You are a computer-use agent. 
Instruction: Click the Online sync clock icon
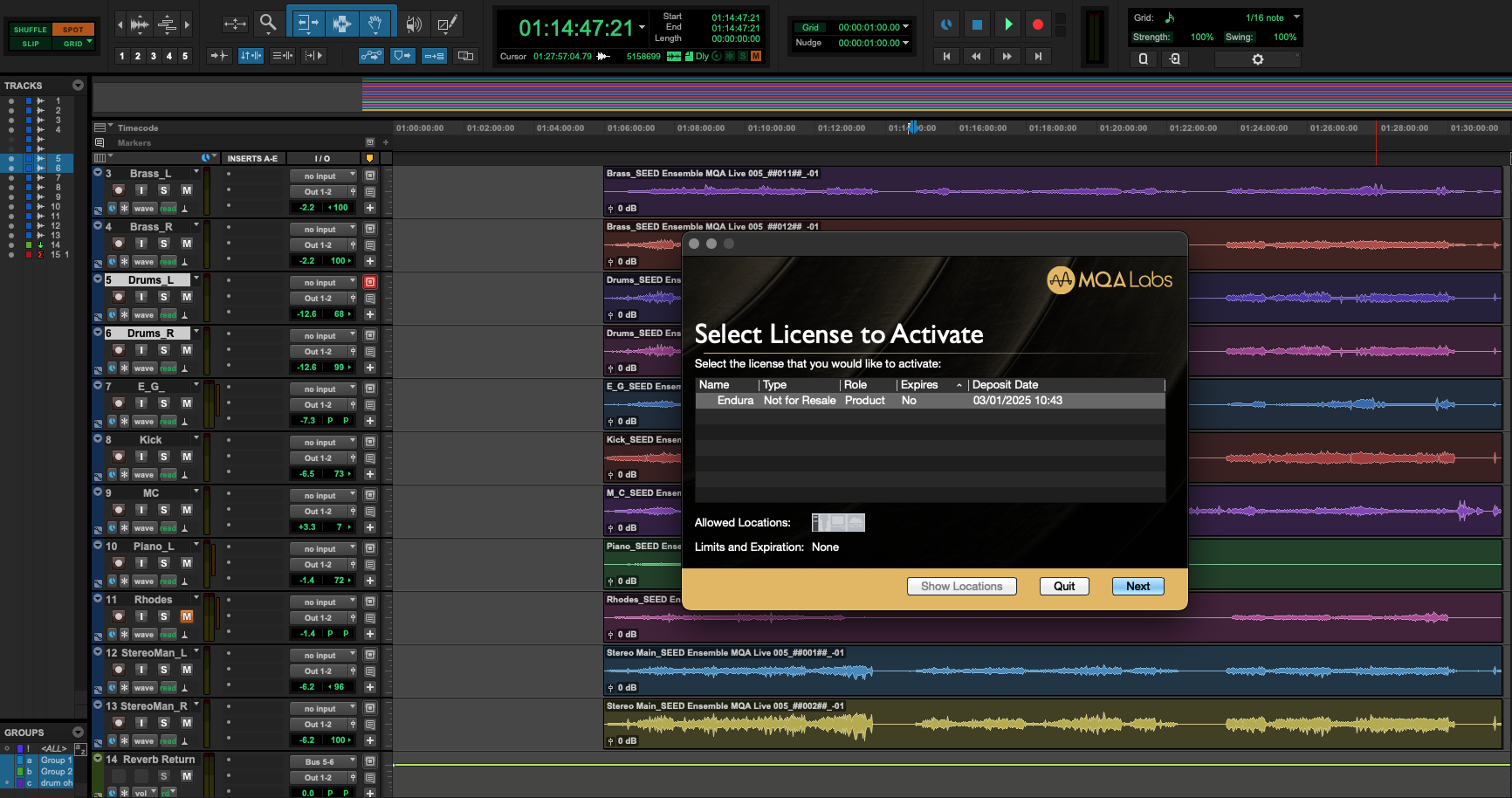pos(946,24)
